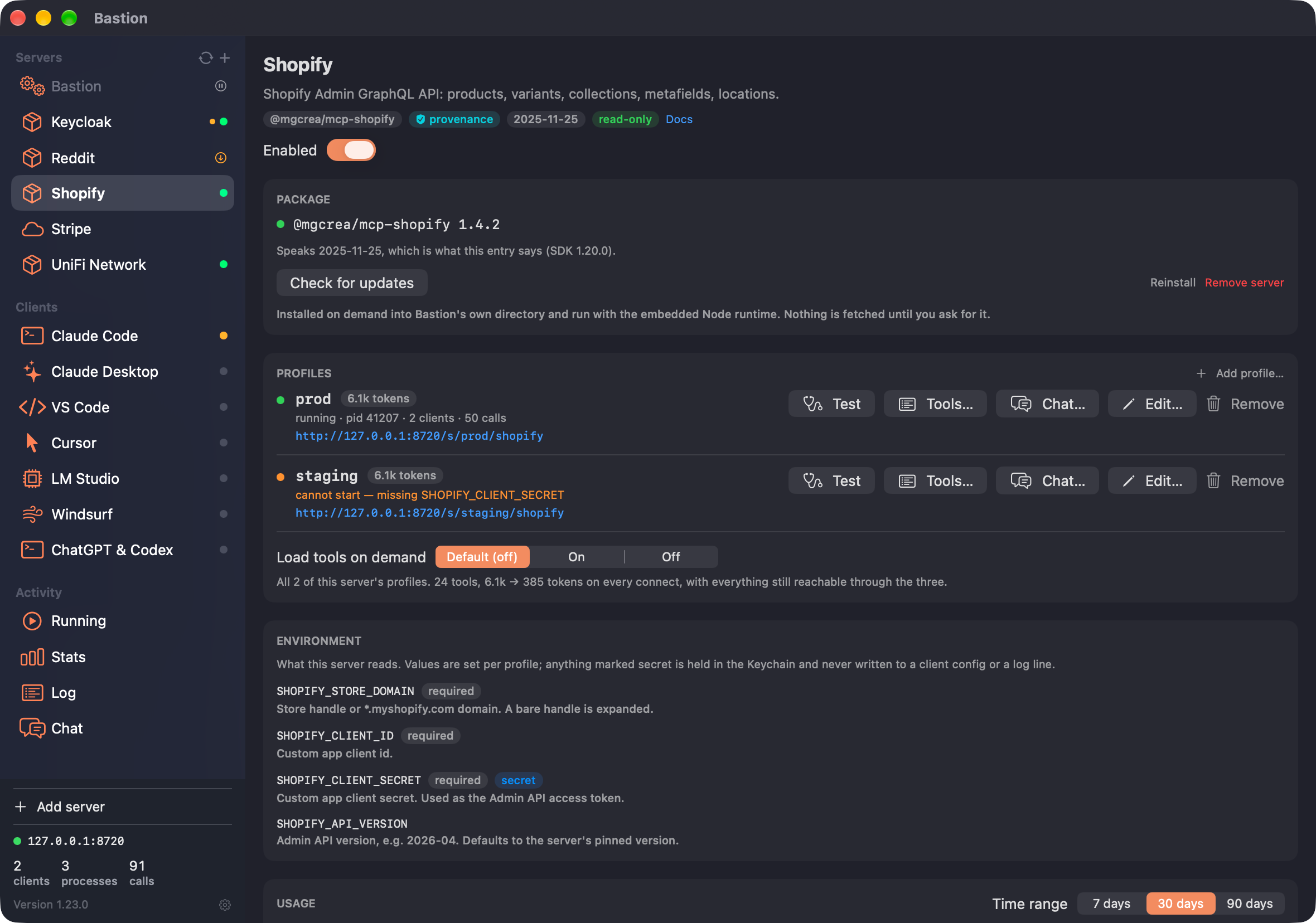The height and width of the screenshot is (923, 1316).
Task: Open Chat... for staging profile
Action: 1047,480
